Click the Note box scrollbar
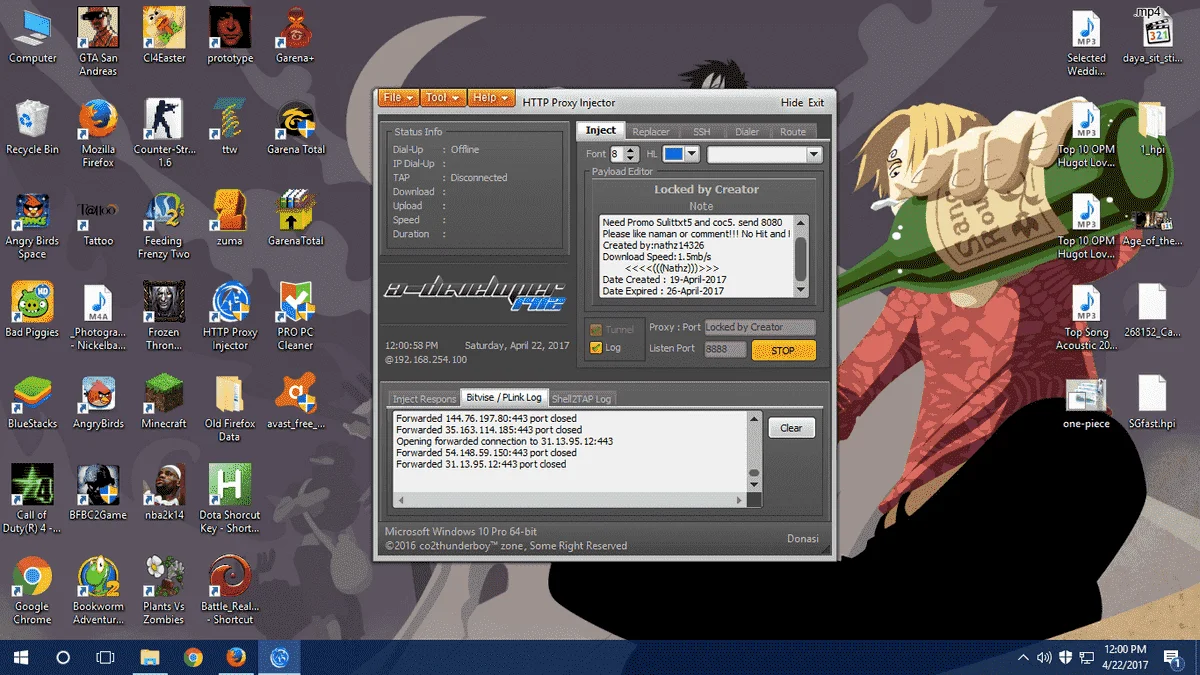The image size is (1200, 675). coord(800,255)
